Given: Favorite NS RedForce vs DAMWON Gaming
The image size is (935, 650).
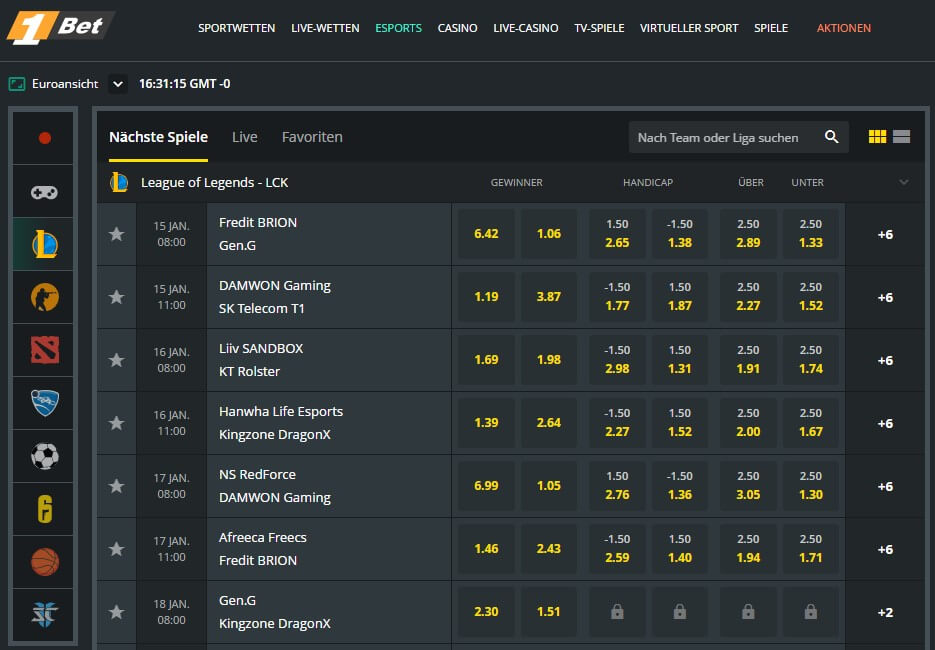Looking at the screenshot, I should pos(116,486).
